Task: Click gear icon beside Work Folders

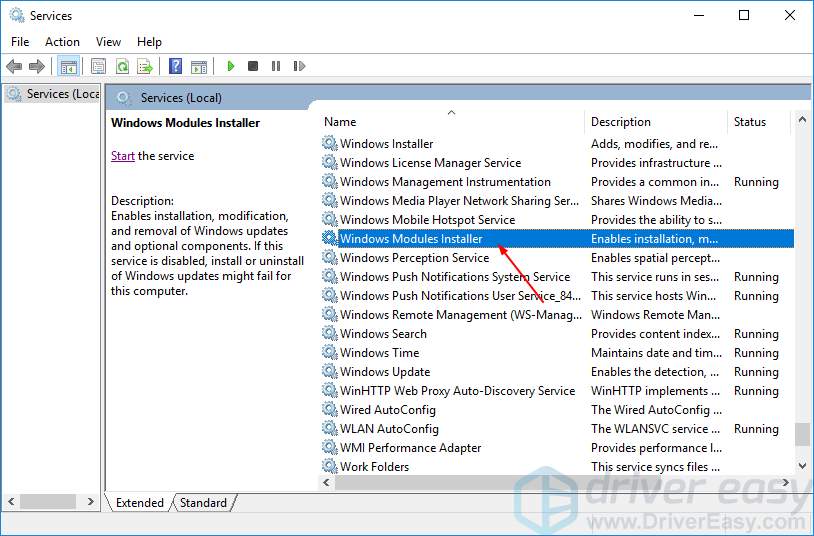Action: pos(330,466)
